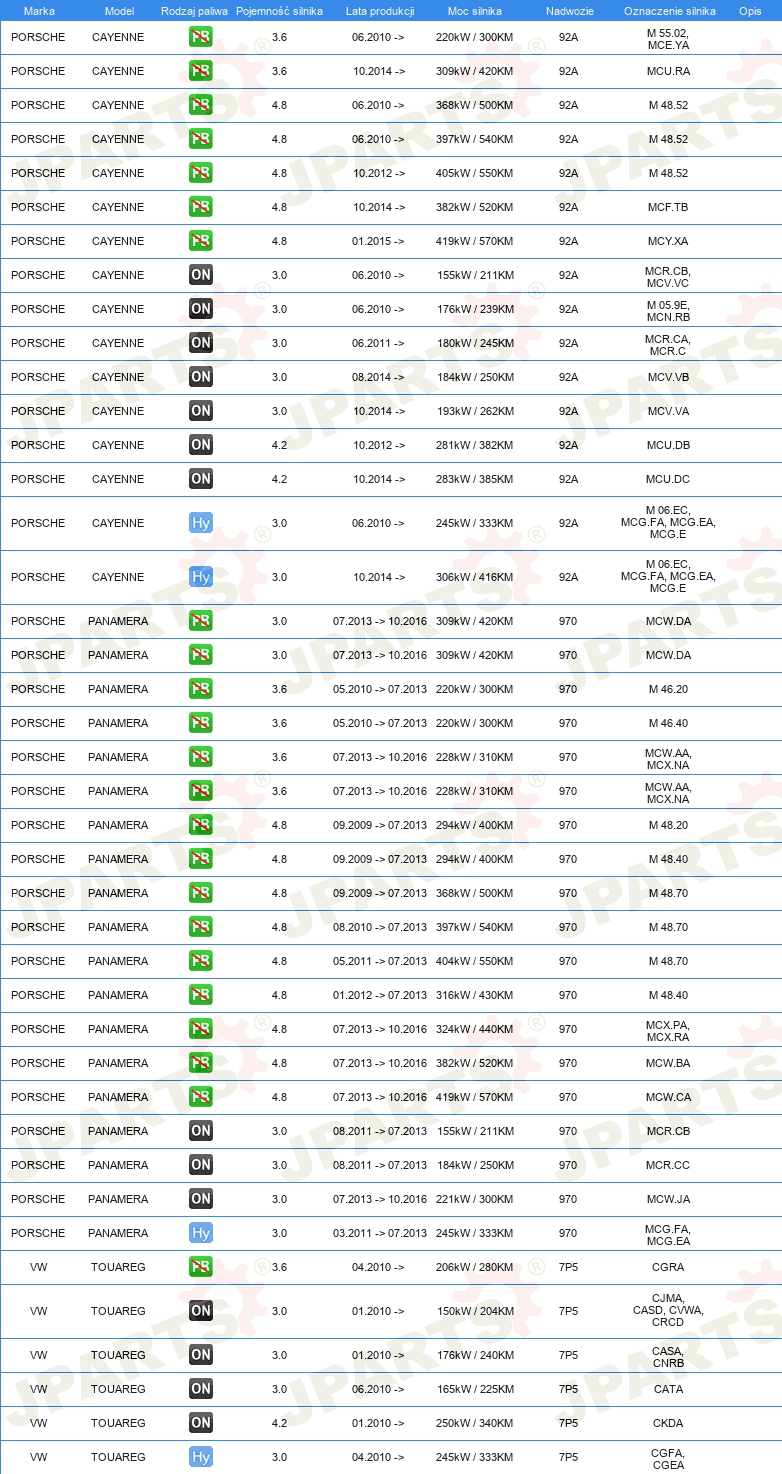Click diesel ON icon in Touareg 150kW / 204KM row
Screen dimensions: 782x1474
coord(201,1311)
